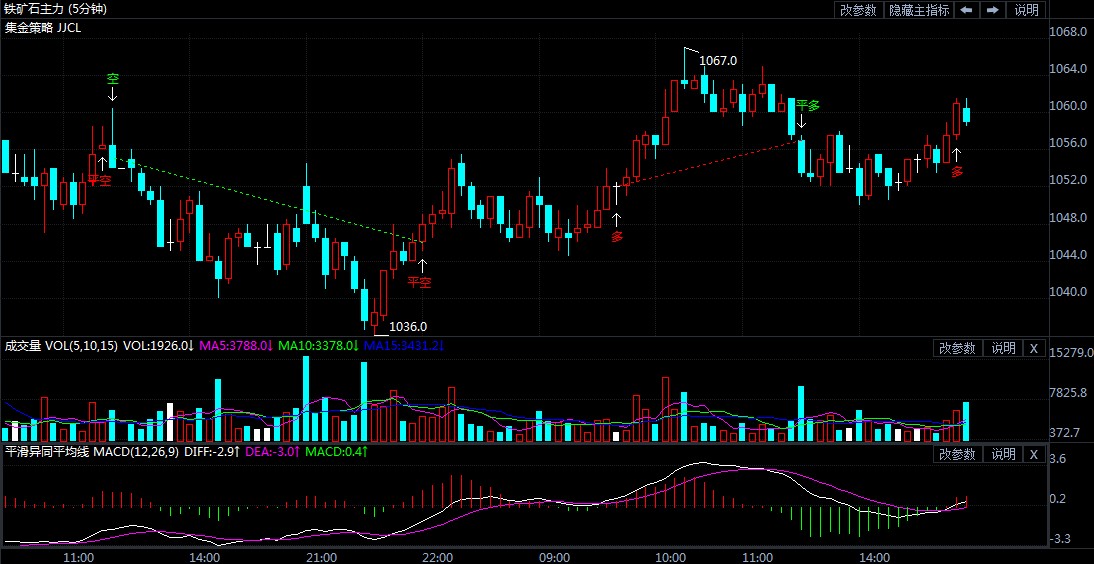The width and height of the screenshot is (1094, 564).
Task: Click the red 多 marker at far right
Action: (957, 172)
